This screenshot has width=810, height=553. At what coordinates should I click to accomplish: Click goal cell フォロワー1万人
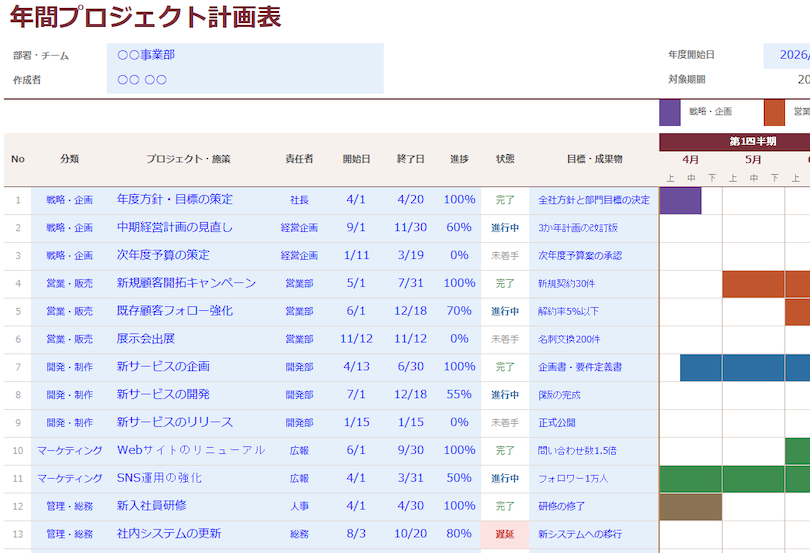click(594, 479)
